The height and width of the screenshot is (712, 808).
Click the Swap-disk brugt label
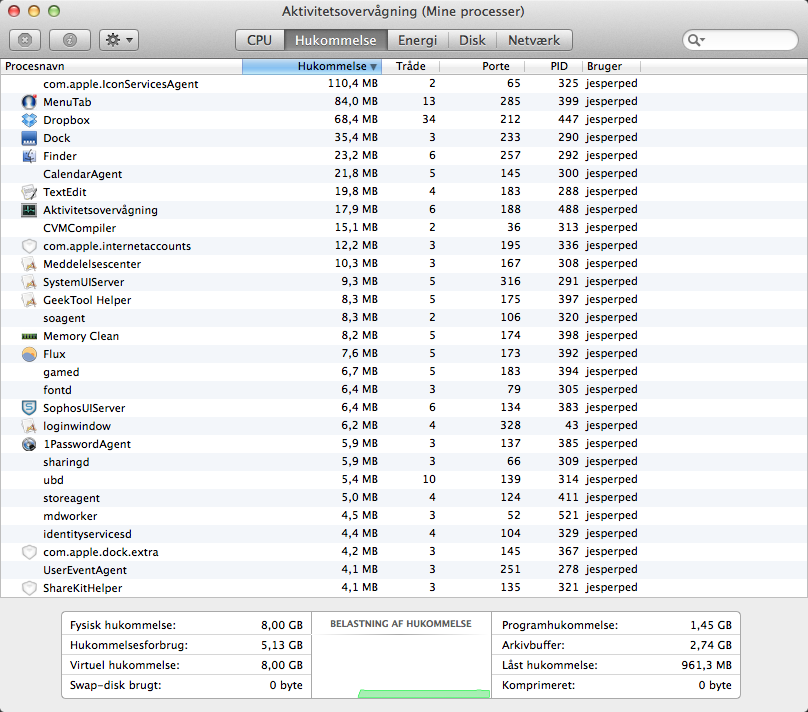(x=115, y=685)
